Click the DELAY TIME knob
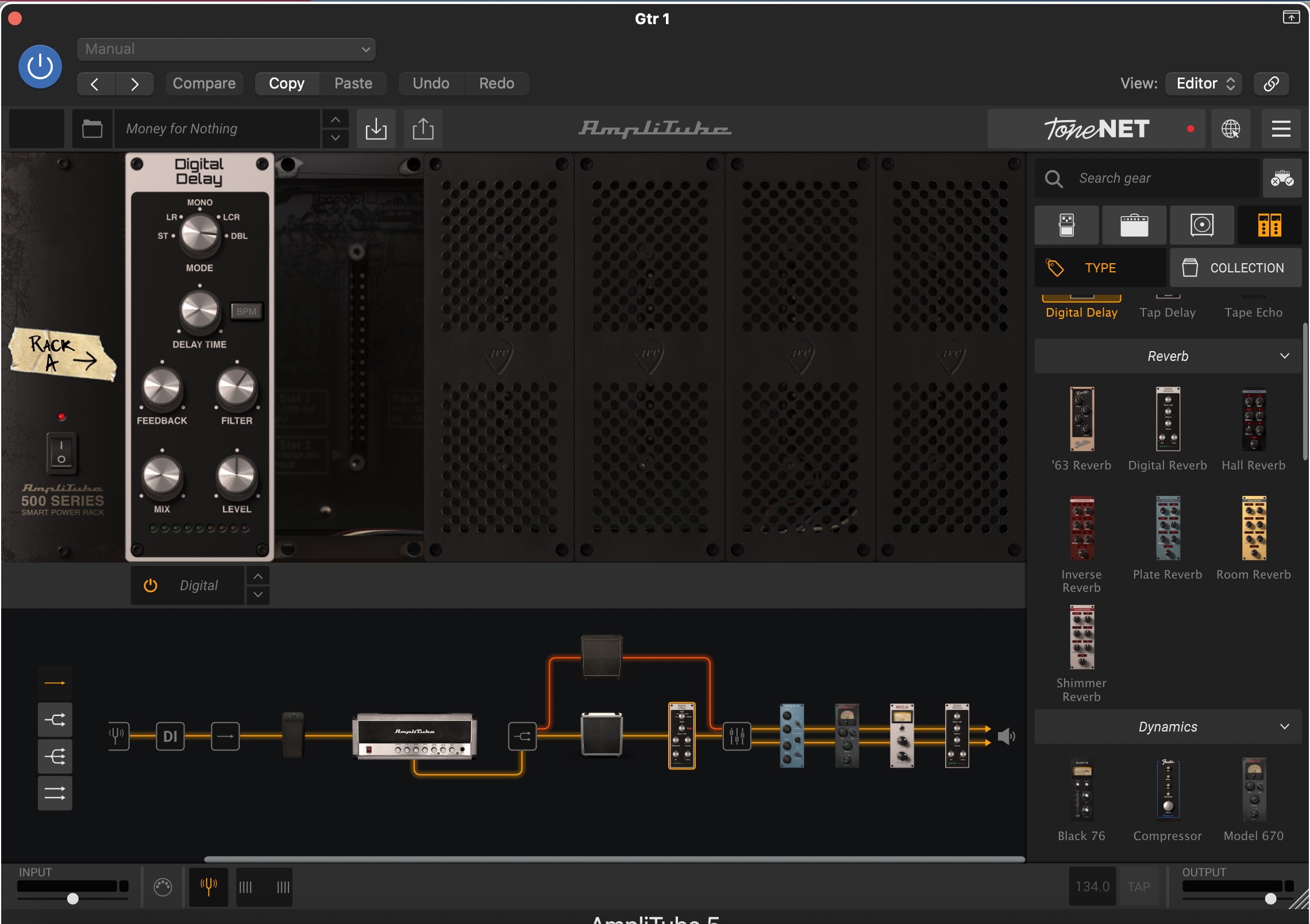Viewport: 1310px width, 924px height. click(200, 311)
